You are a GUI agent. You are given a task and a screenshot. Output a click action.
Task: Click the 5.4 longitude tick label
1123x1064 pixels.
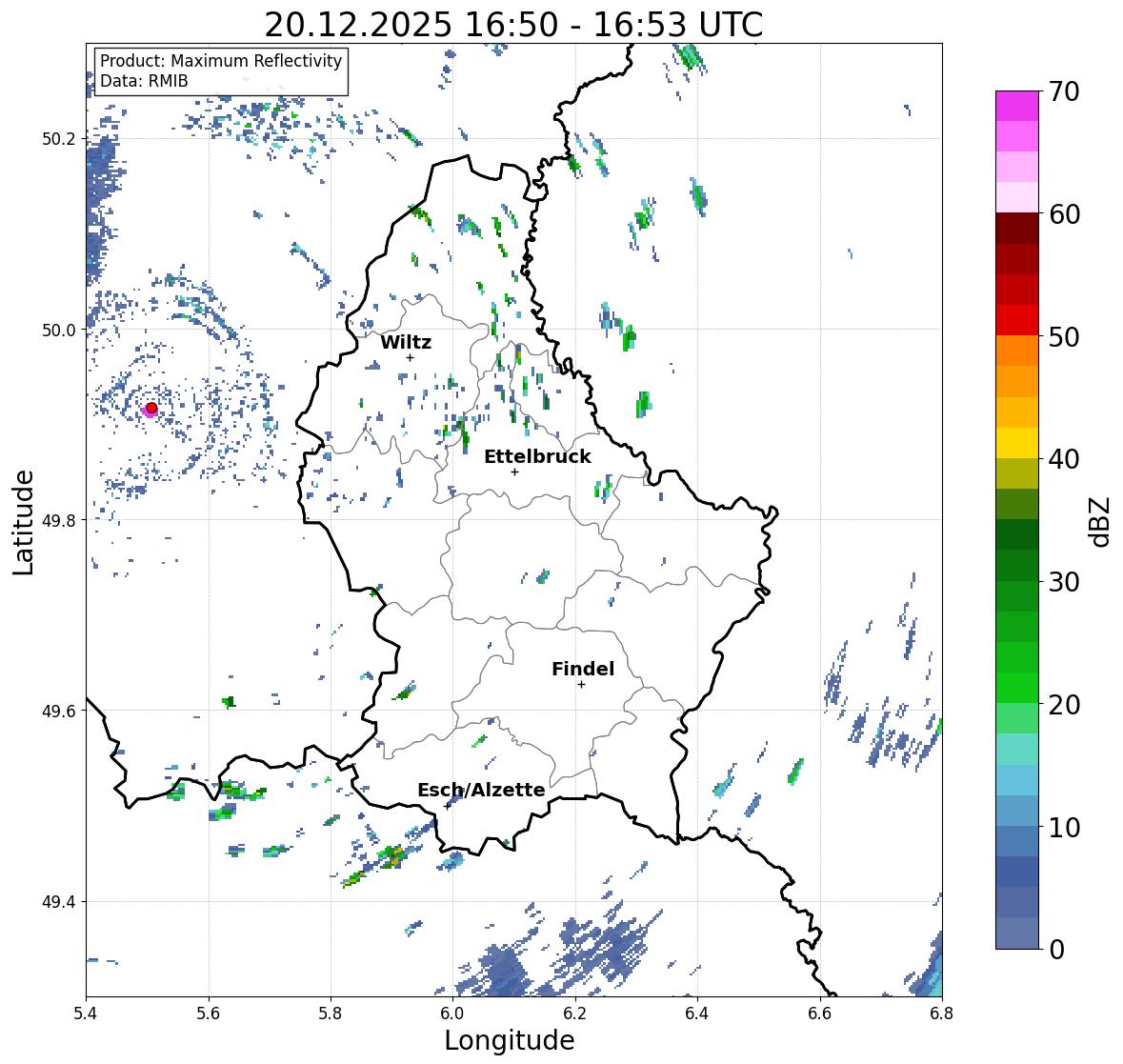(86, 1014)
